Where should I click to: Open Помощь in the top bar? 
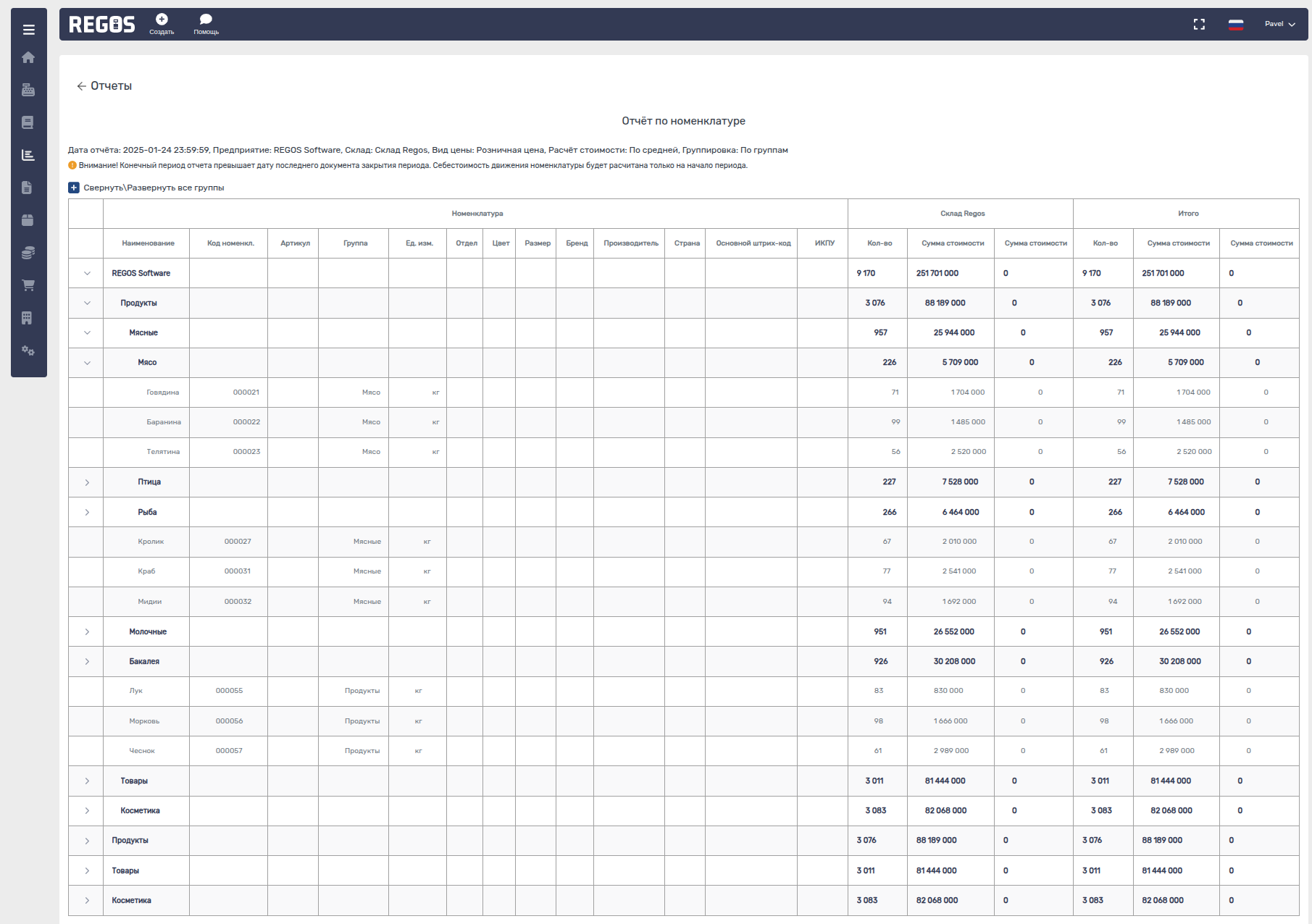coord(206,24)
